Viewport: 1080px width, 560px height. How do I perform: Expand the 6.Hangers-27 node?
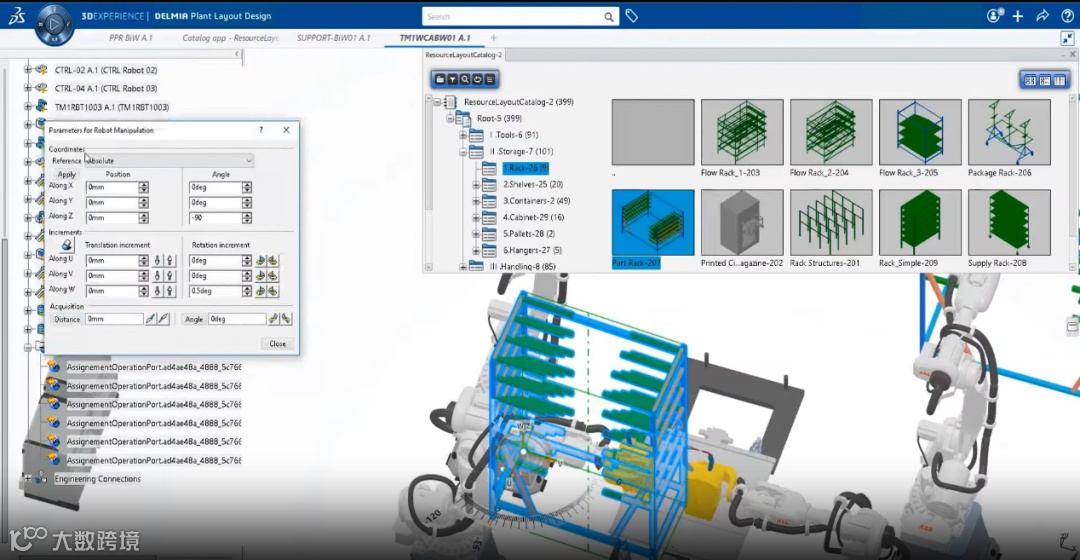pyautogui.click(x=476, y=251)
